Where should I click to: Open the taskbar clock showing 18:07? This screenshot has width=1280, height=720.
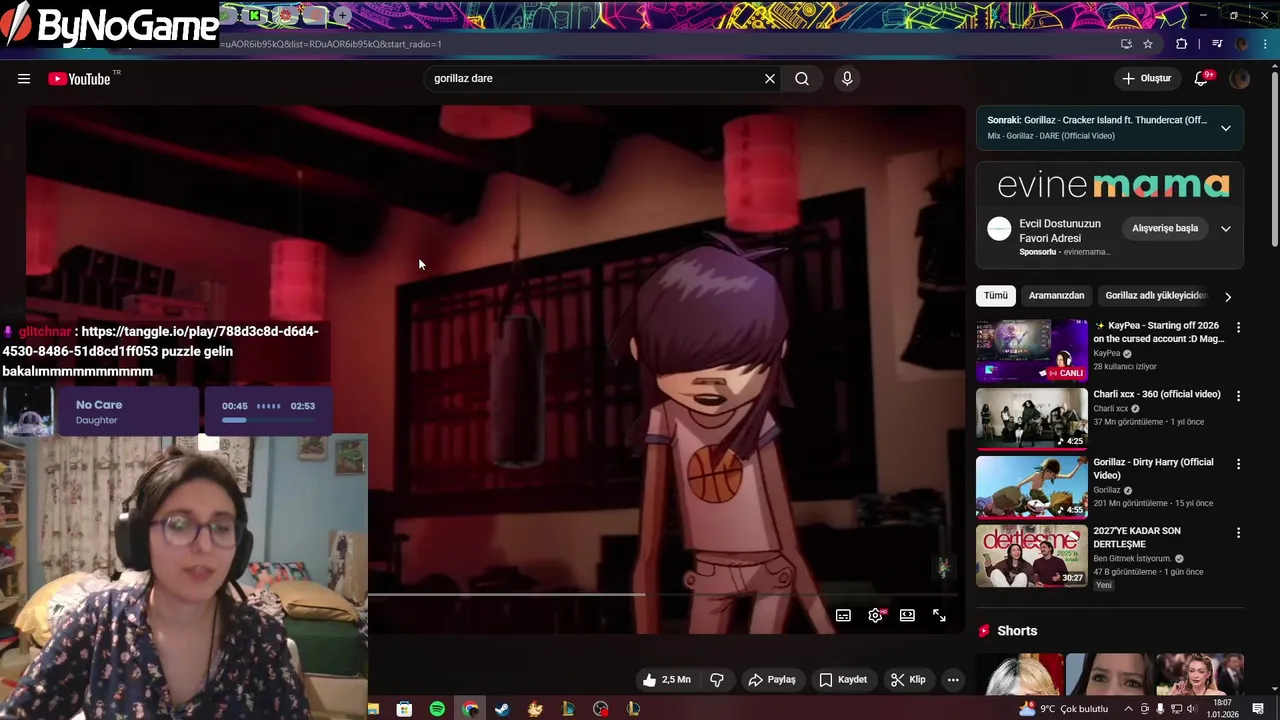click(1222, 709)
